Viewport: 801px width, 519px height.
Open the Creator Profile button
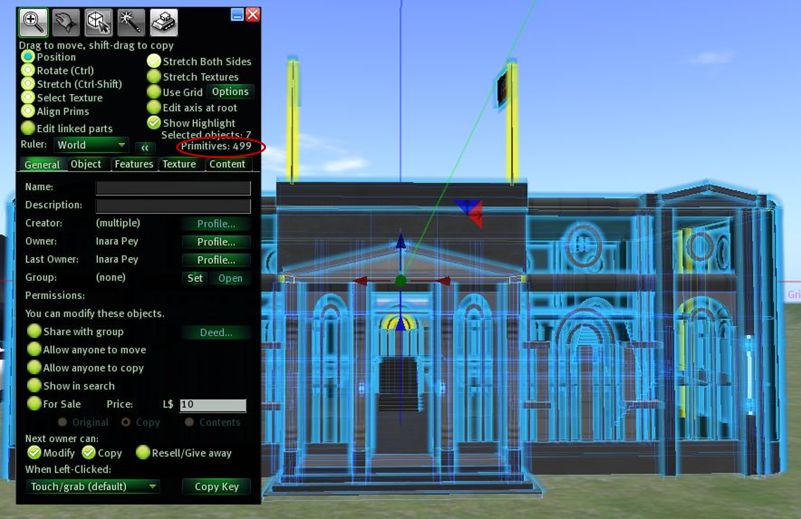point(216,224)
